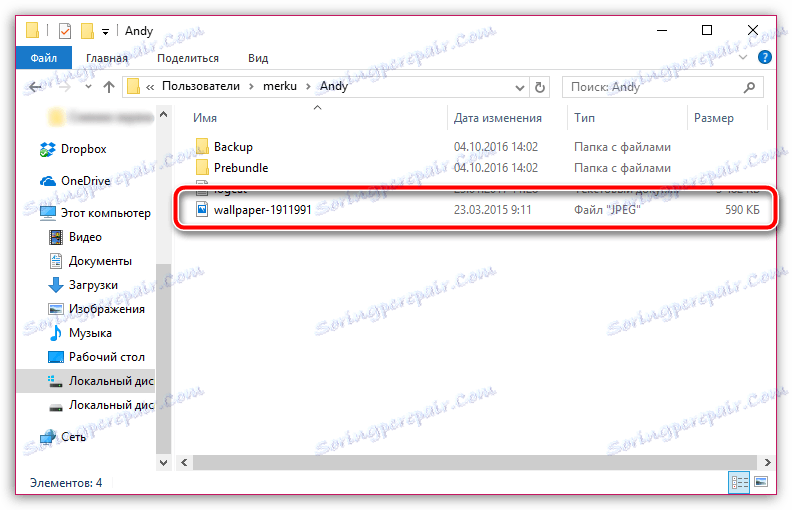Click Andy breadcrumb in address bar
The width and height of the screenshot is (792, 510).
[x=334, y=86]
